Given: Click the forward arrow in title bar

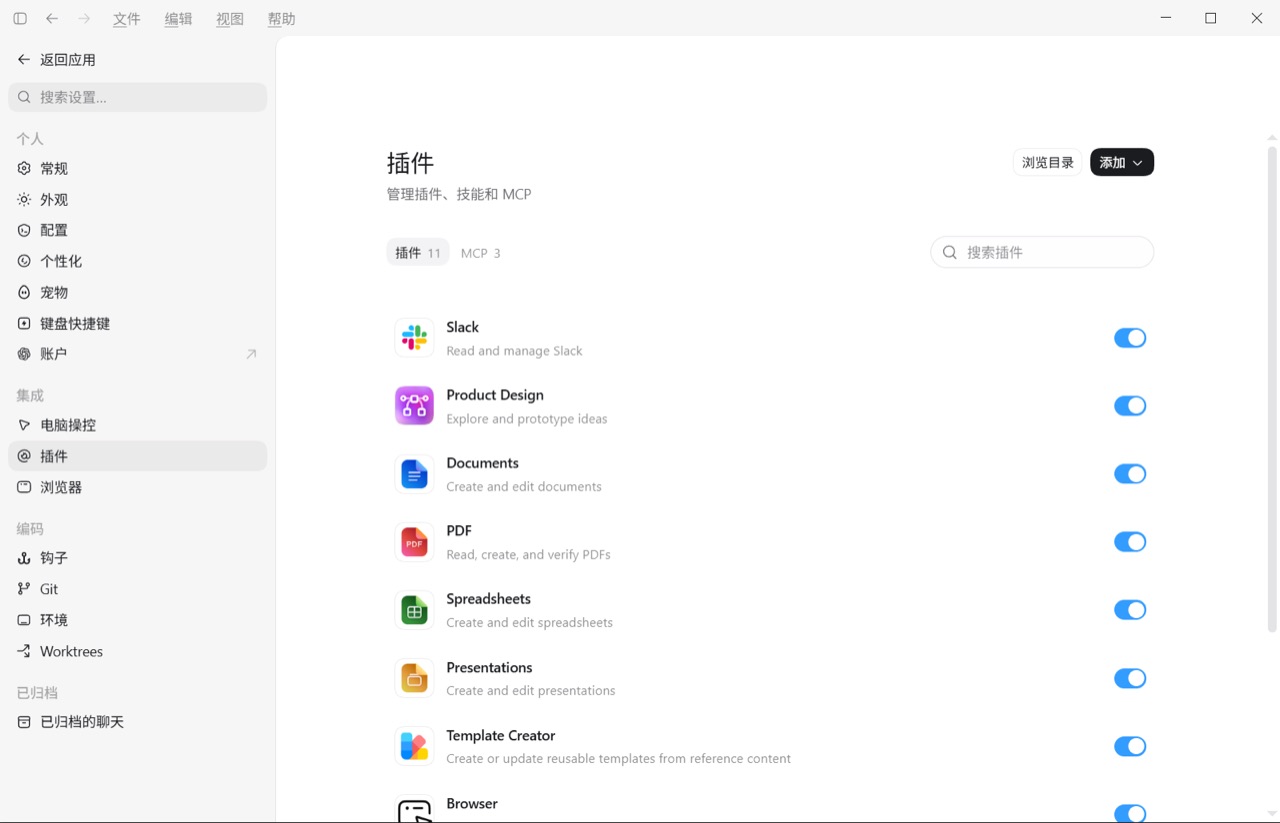Looking at the screenshot, I should pyautogui.click(x=84, y=19).
